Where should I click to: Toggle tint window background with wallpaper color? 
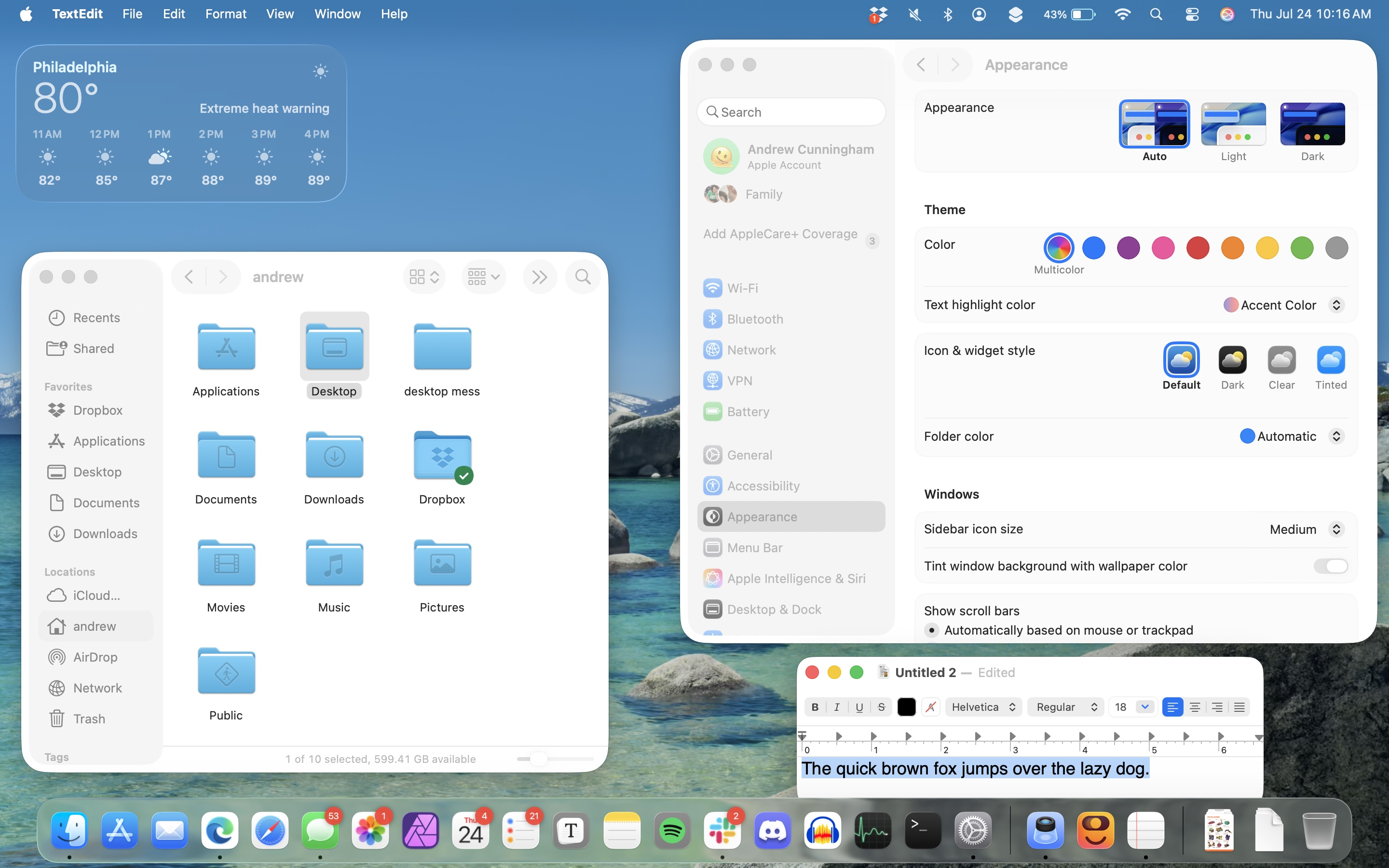click(1330, 566)
